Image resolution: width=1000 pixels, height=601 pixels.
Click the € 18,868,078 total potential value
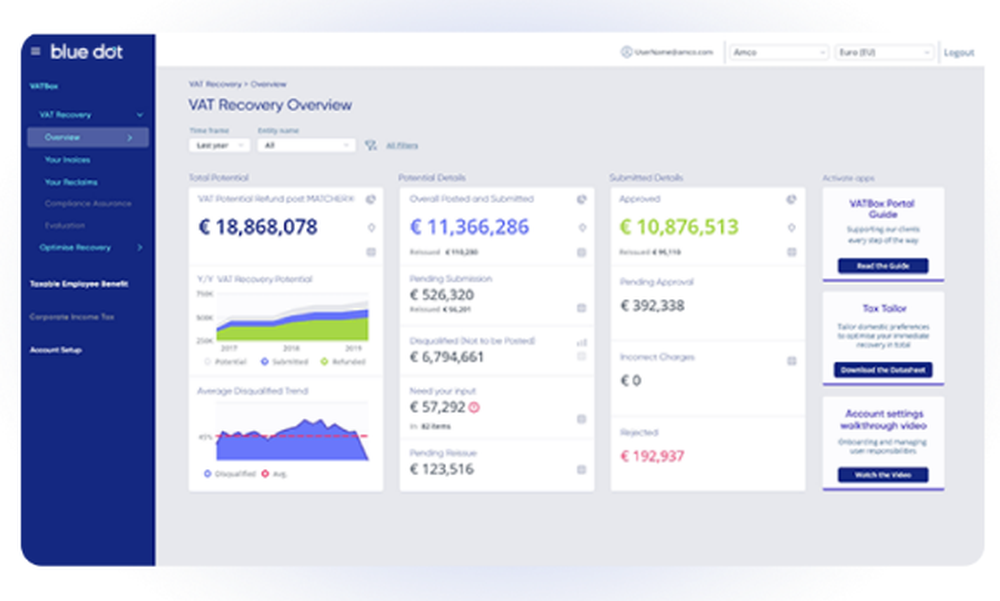click(x=258, y=227)
